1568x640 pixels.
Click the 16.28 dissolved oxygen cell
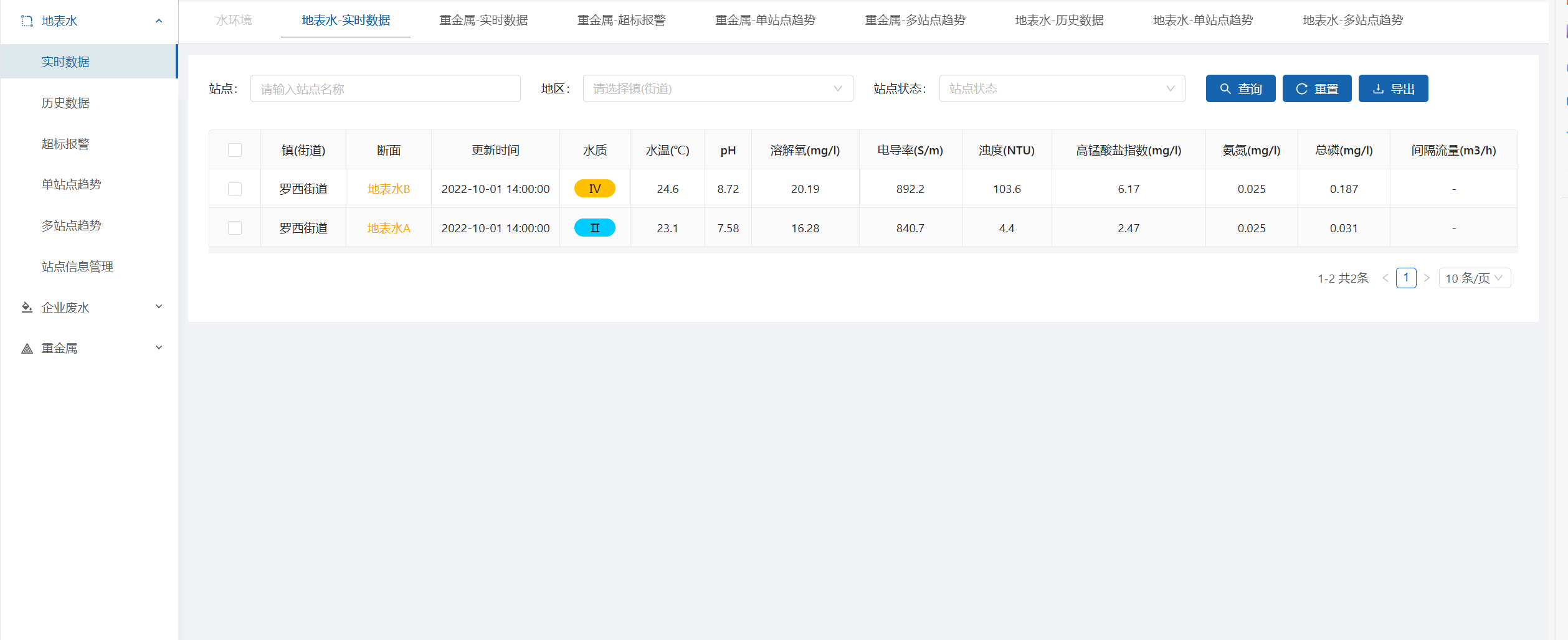click(x=805, y=228)
